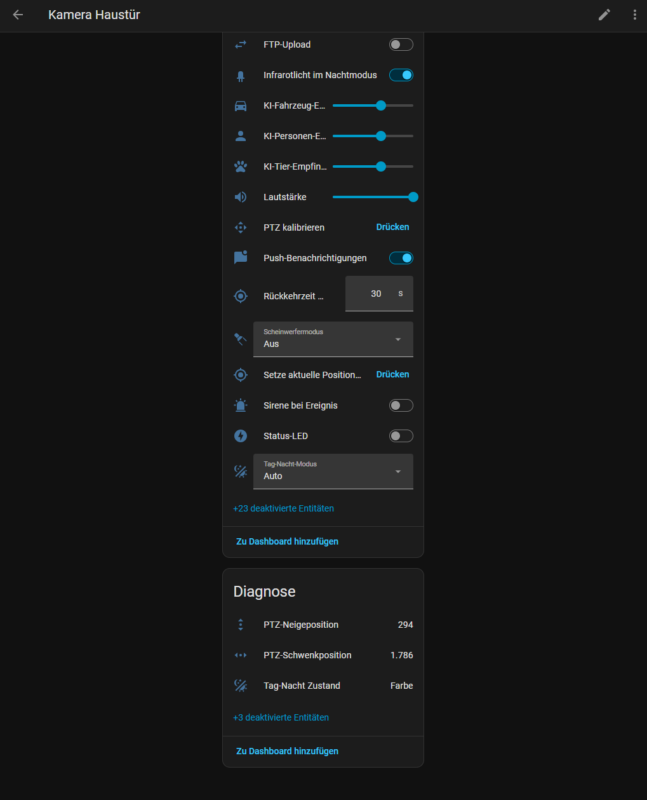Show +23 deaktivierte Entitäten
This screenshot has height=800, width=647.
pos(284,508)
